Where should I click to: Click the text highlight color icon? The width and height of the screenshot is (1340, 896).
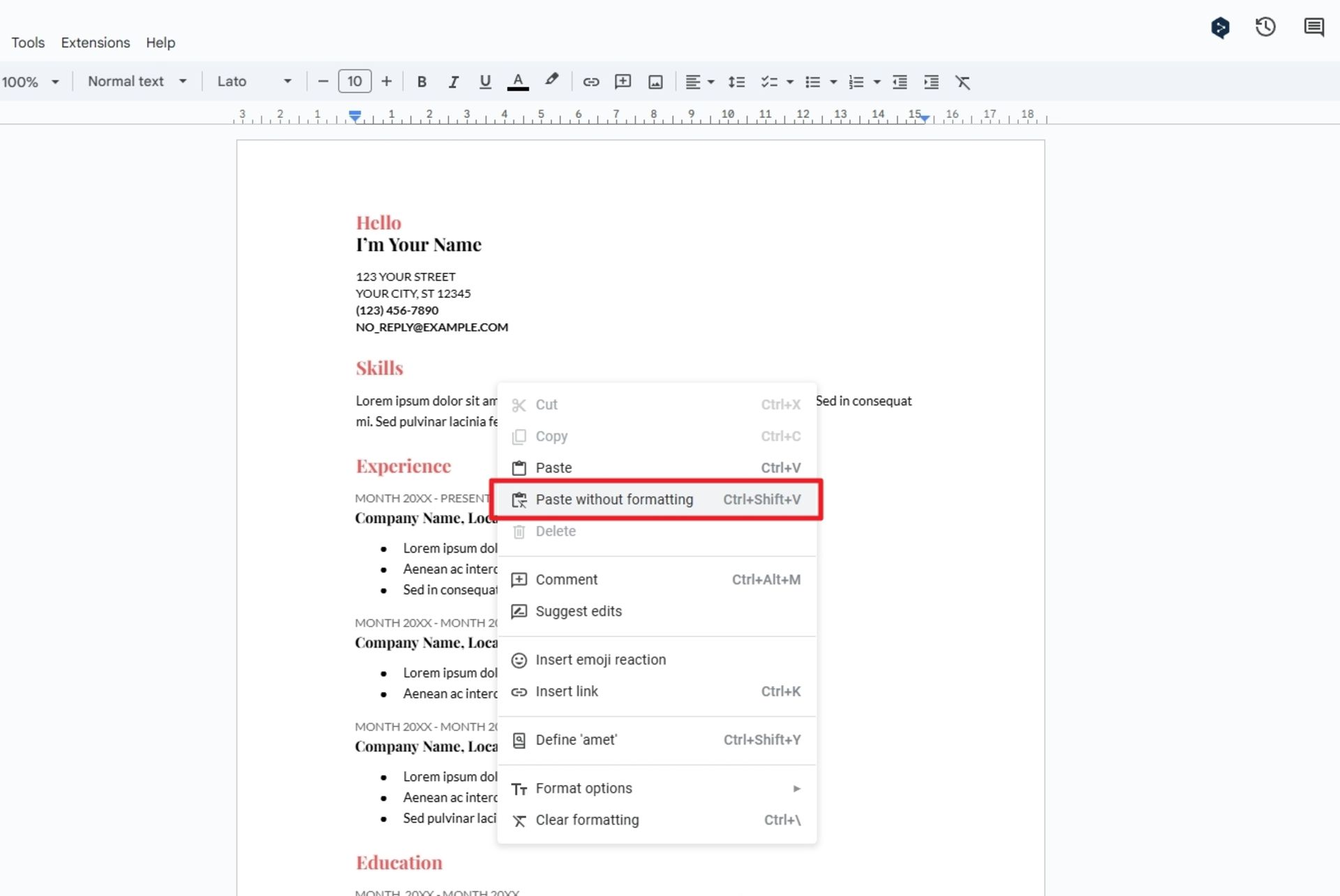click(551, 81)
